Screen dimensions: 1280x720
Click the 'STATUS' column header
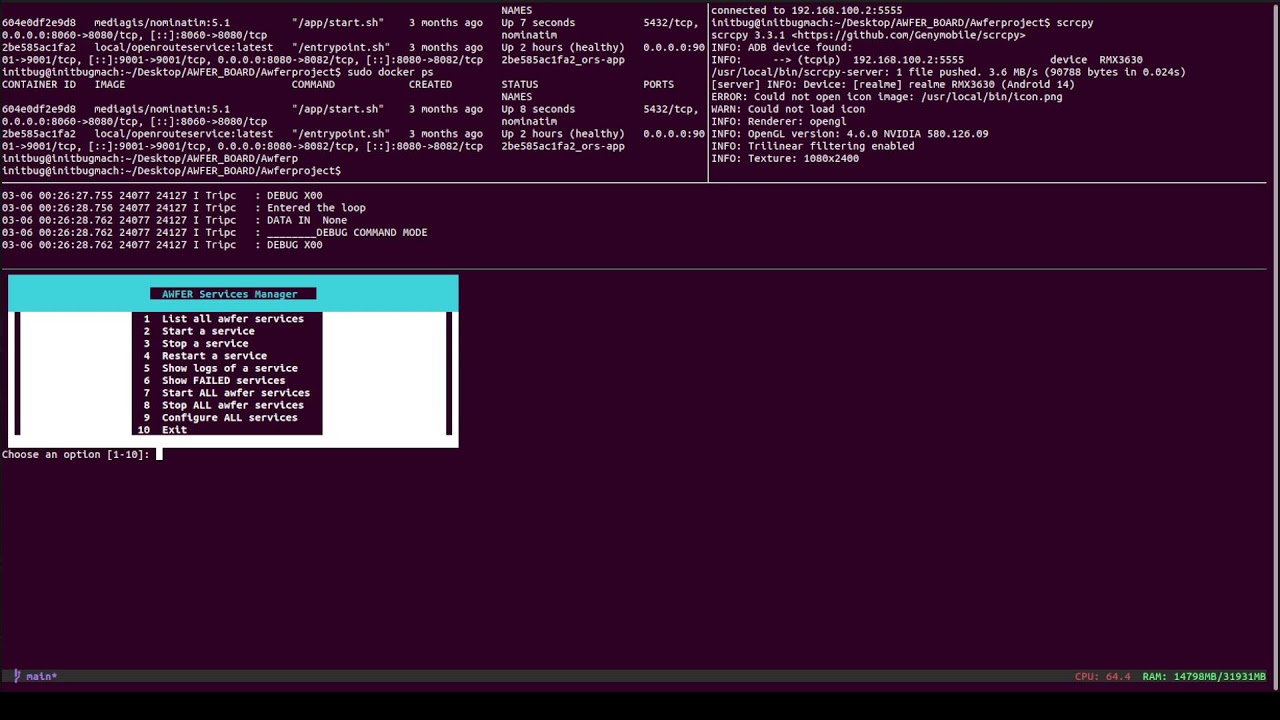[520, 84]
